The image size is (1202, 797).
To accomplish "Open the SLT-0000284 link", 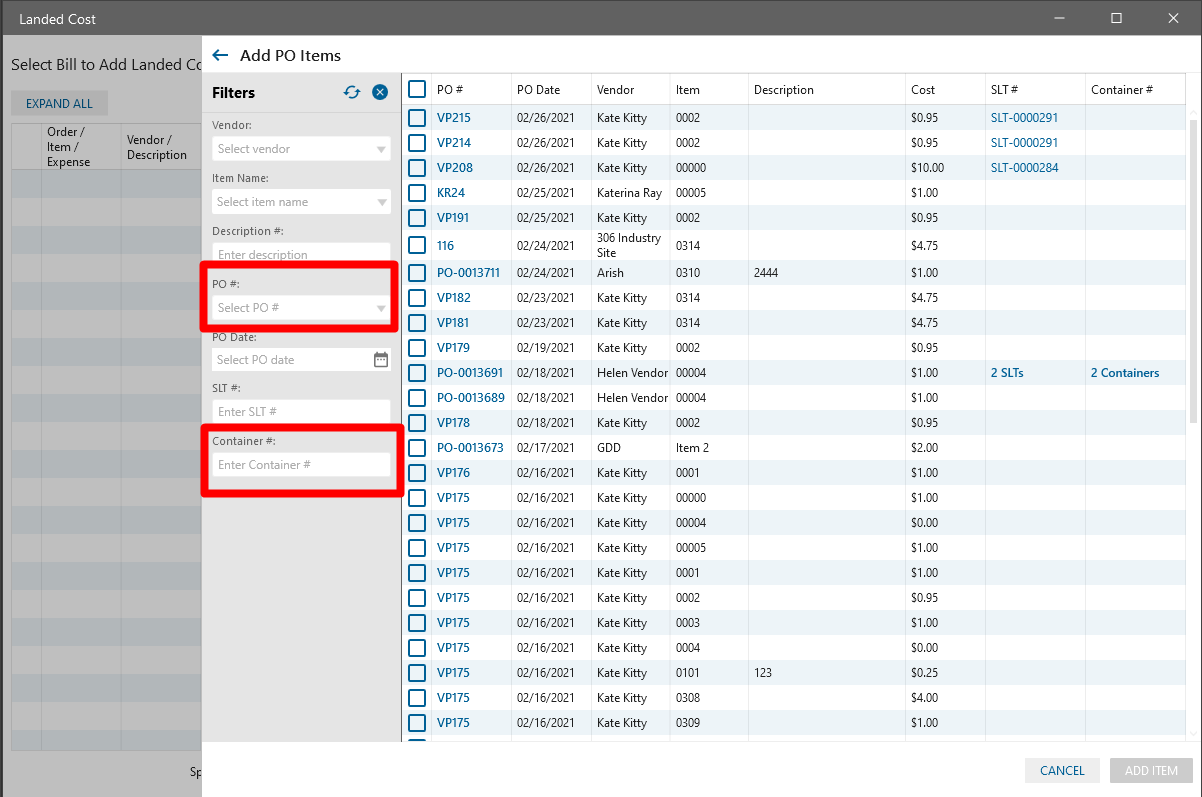I will pos(1024,168).
